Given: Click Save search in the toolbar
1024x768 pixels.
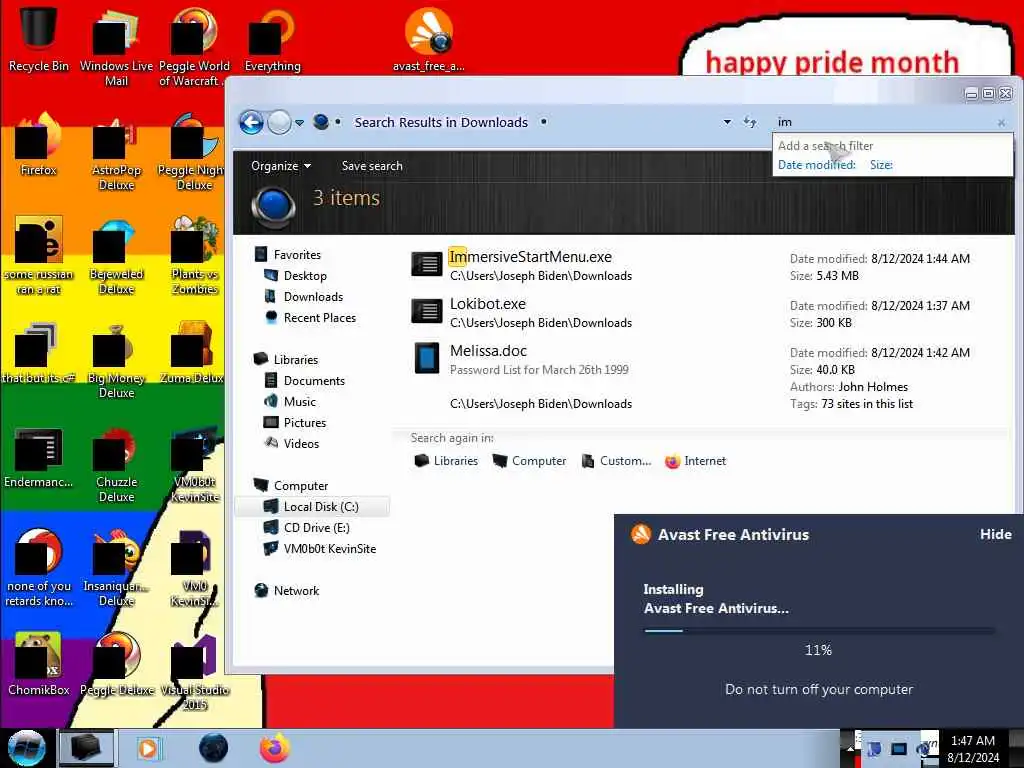Looking at the screenshot, I should pos(372,166).
